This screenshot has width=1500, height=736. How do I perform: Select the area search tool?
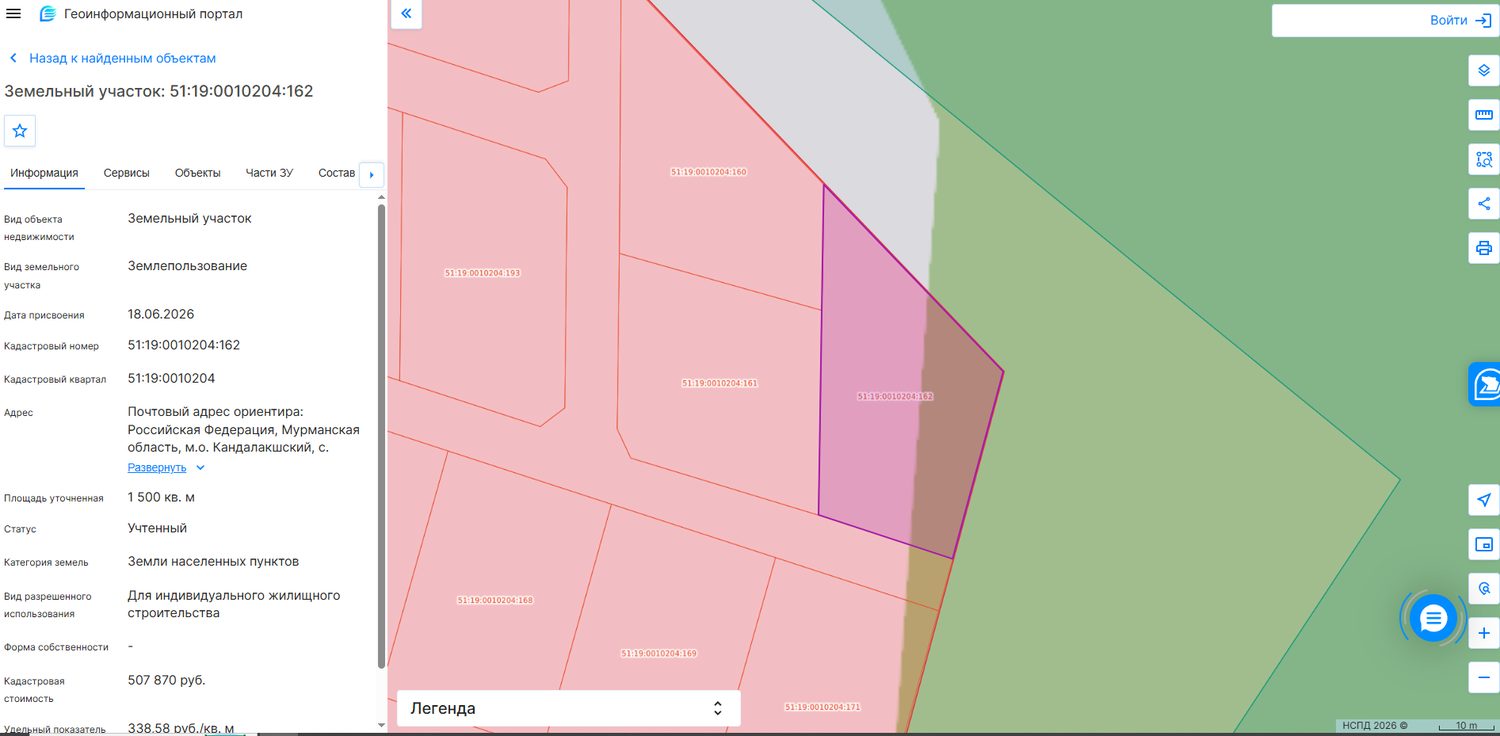tap(1484, 159)
